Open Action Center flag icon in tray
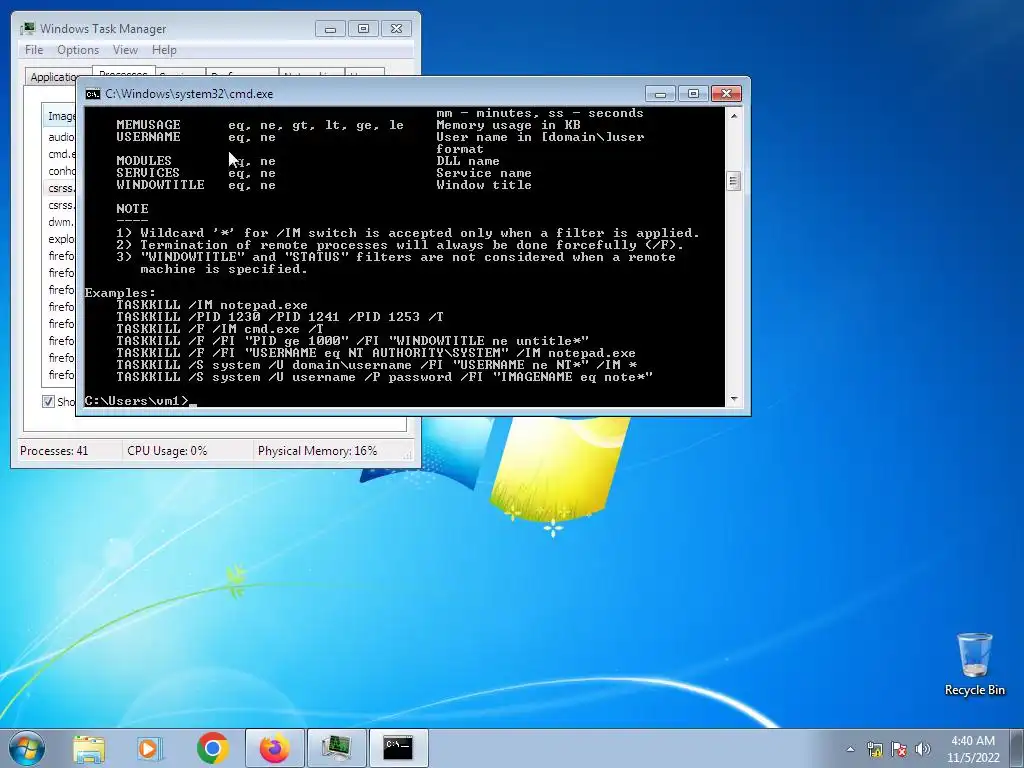This screenshot has height=768, width=1024. tap(899, 749)
